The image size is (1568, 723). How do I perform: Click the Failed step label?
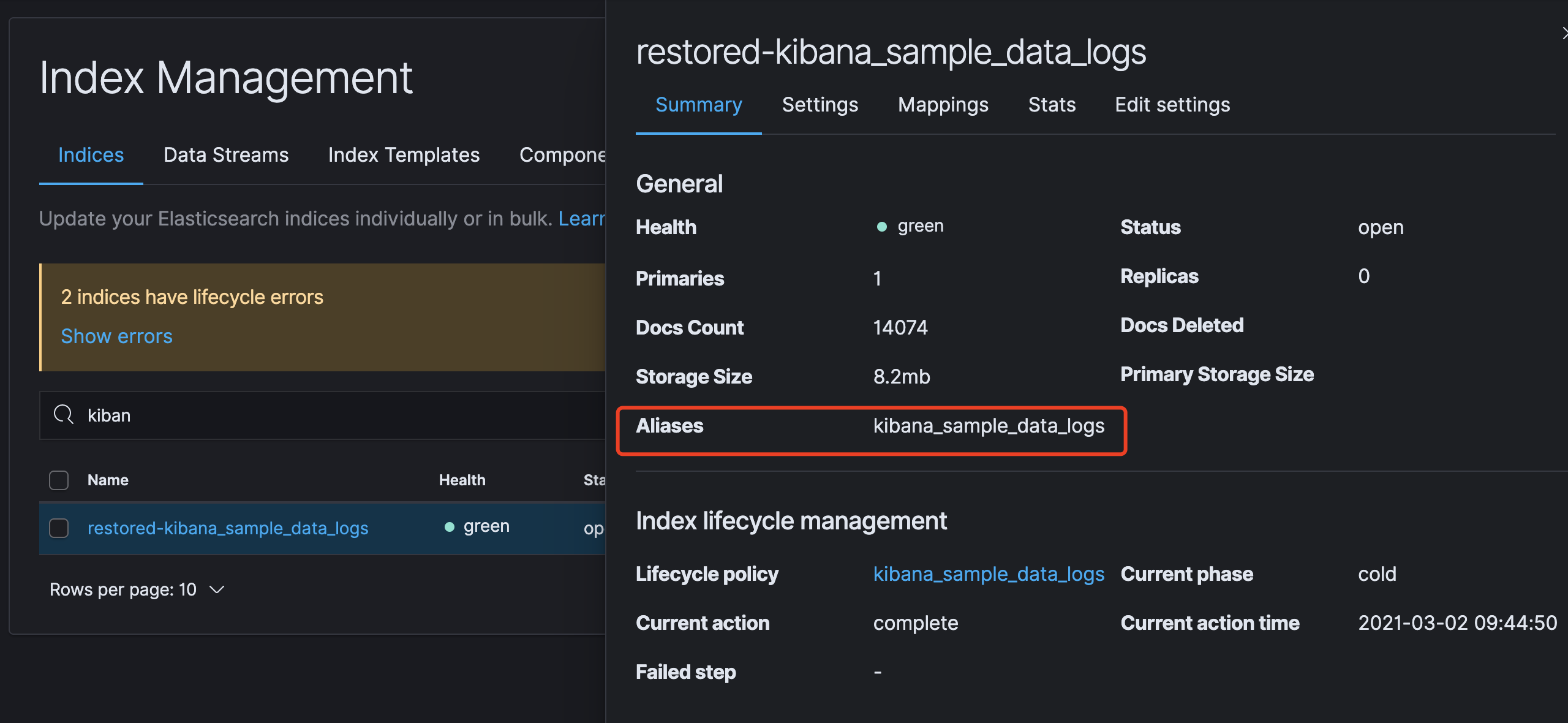point(686,672)
